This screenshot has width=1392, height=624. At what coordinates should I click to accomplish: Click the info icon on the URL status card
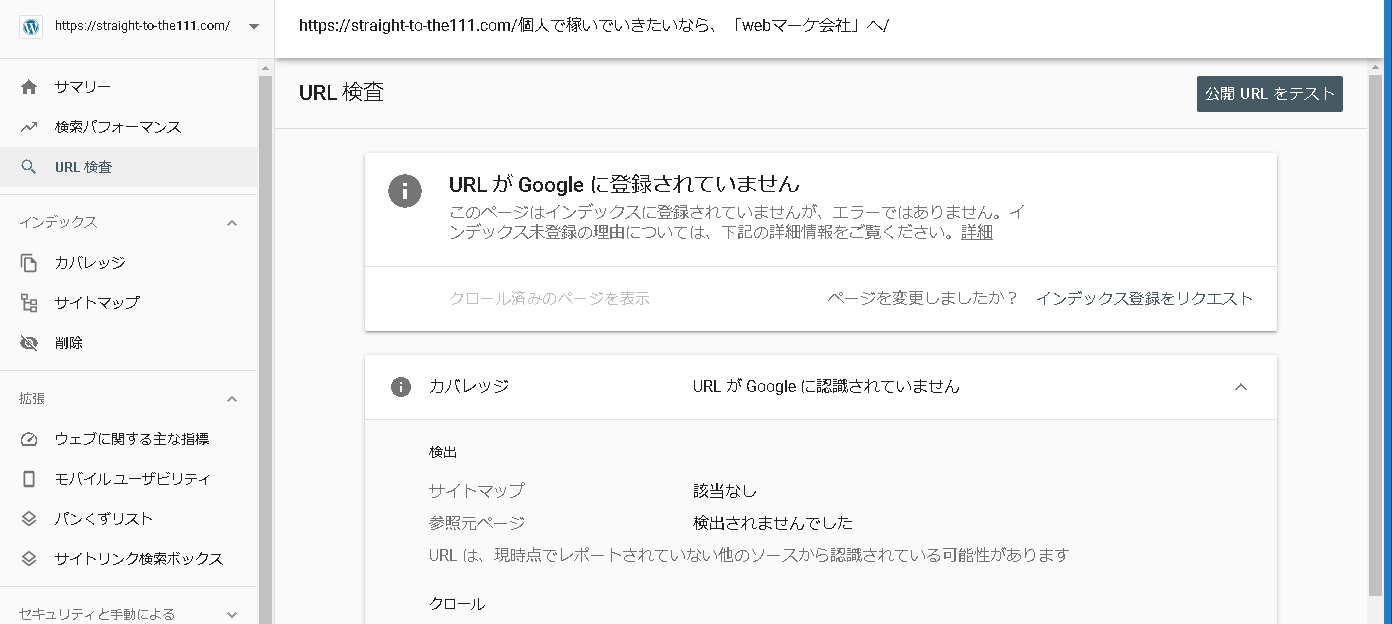point(404,191)
